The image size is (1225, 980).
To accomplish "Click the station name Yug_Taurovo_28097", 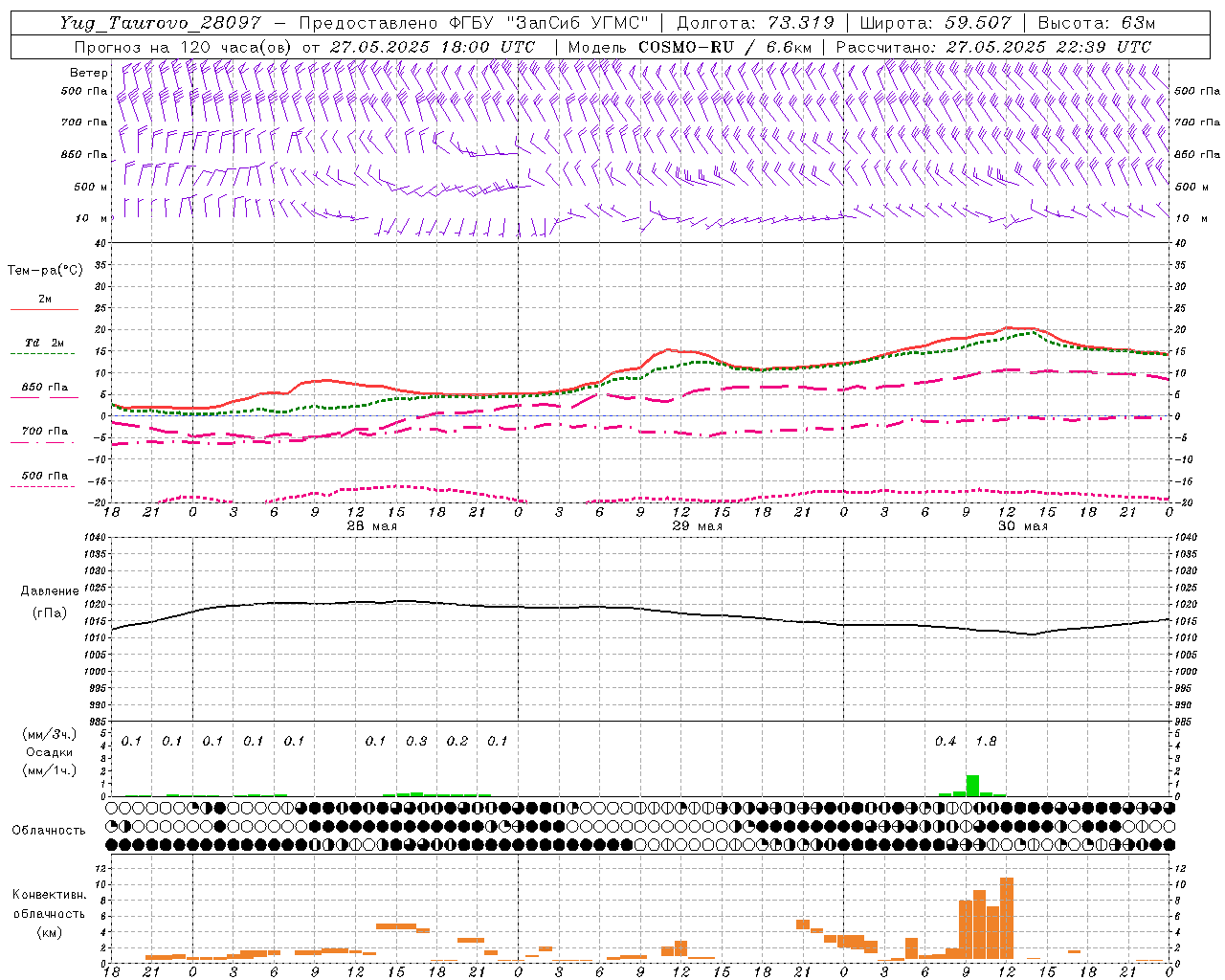I will click(161, 23).
